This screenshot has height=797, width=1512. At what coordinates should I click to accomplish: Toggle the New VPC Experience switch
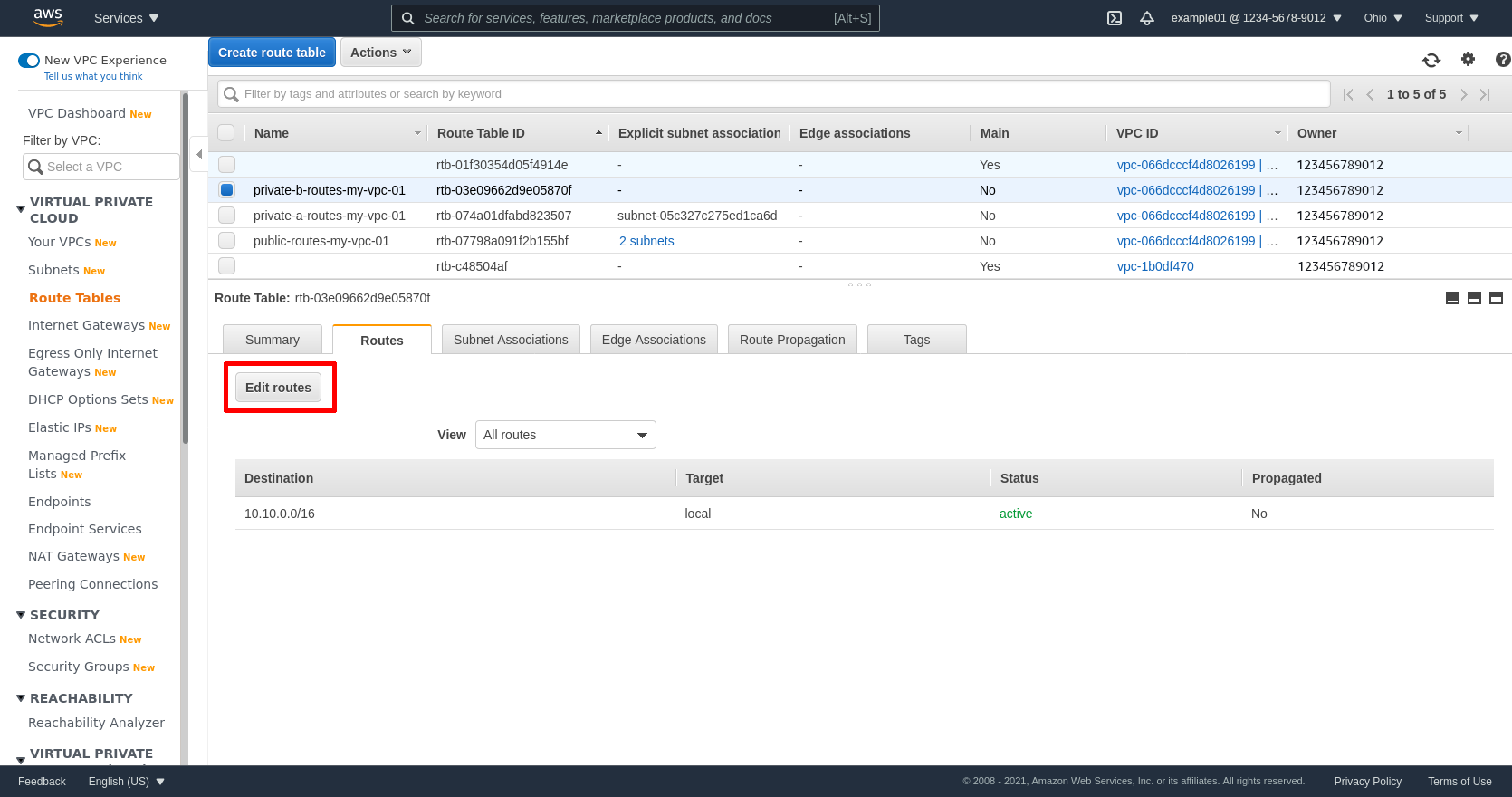tap(29, 61)
